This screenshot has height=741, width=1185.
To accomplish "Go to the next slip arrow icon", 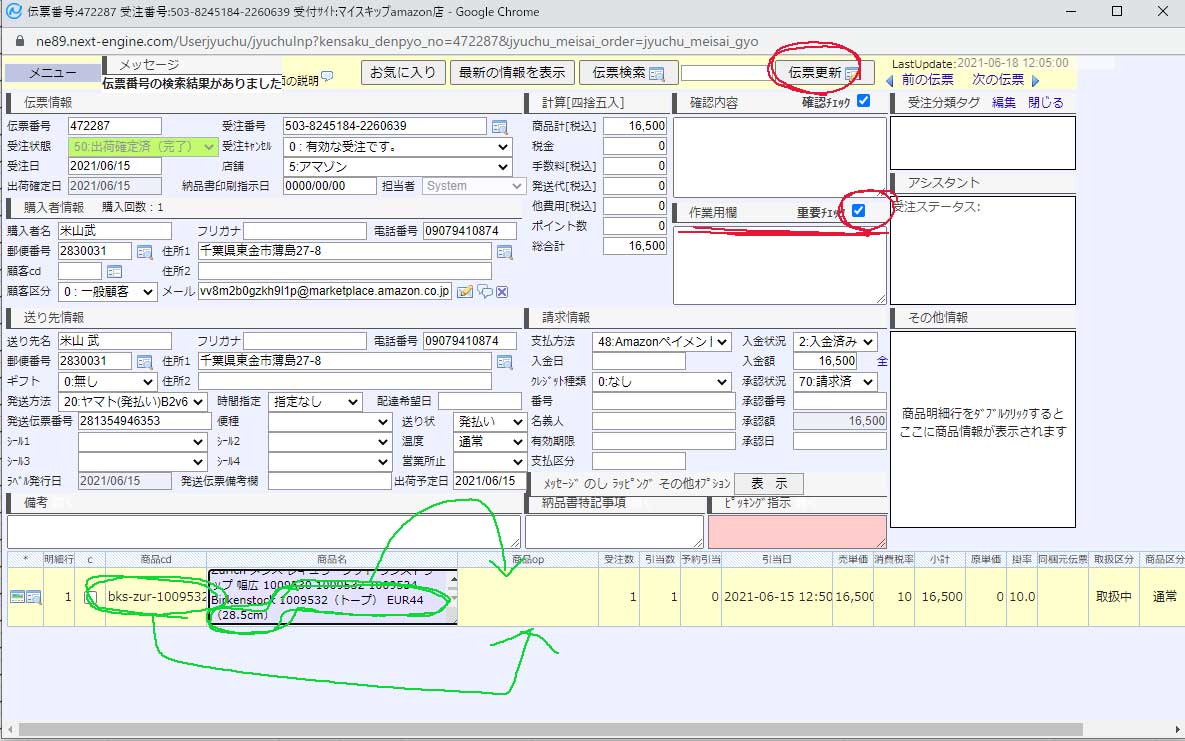I will coord(1035,80).
